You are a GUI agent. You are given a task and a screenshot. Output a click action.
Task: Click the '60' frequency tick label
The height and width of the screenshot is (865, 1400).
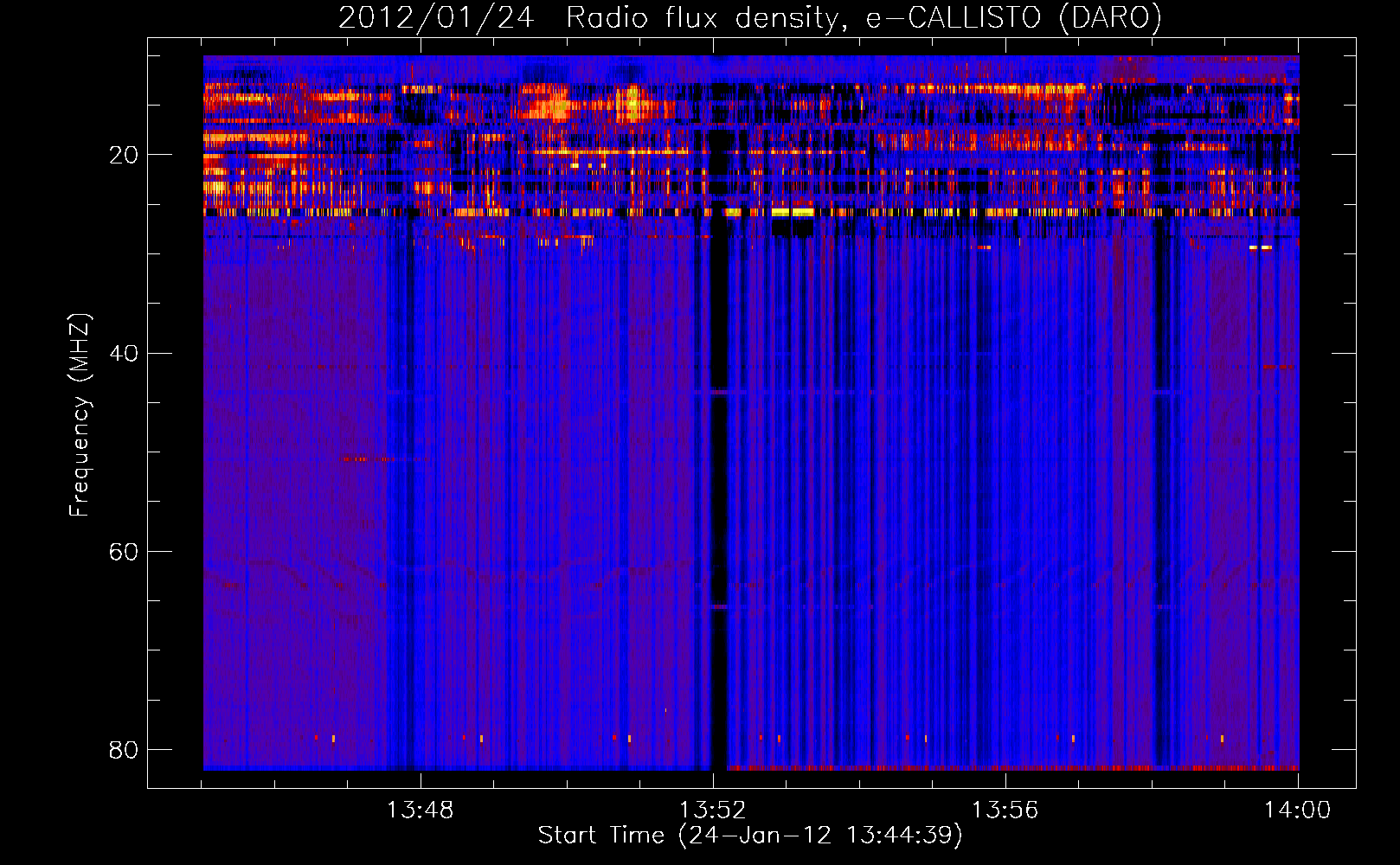(x=124, y=551)
